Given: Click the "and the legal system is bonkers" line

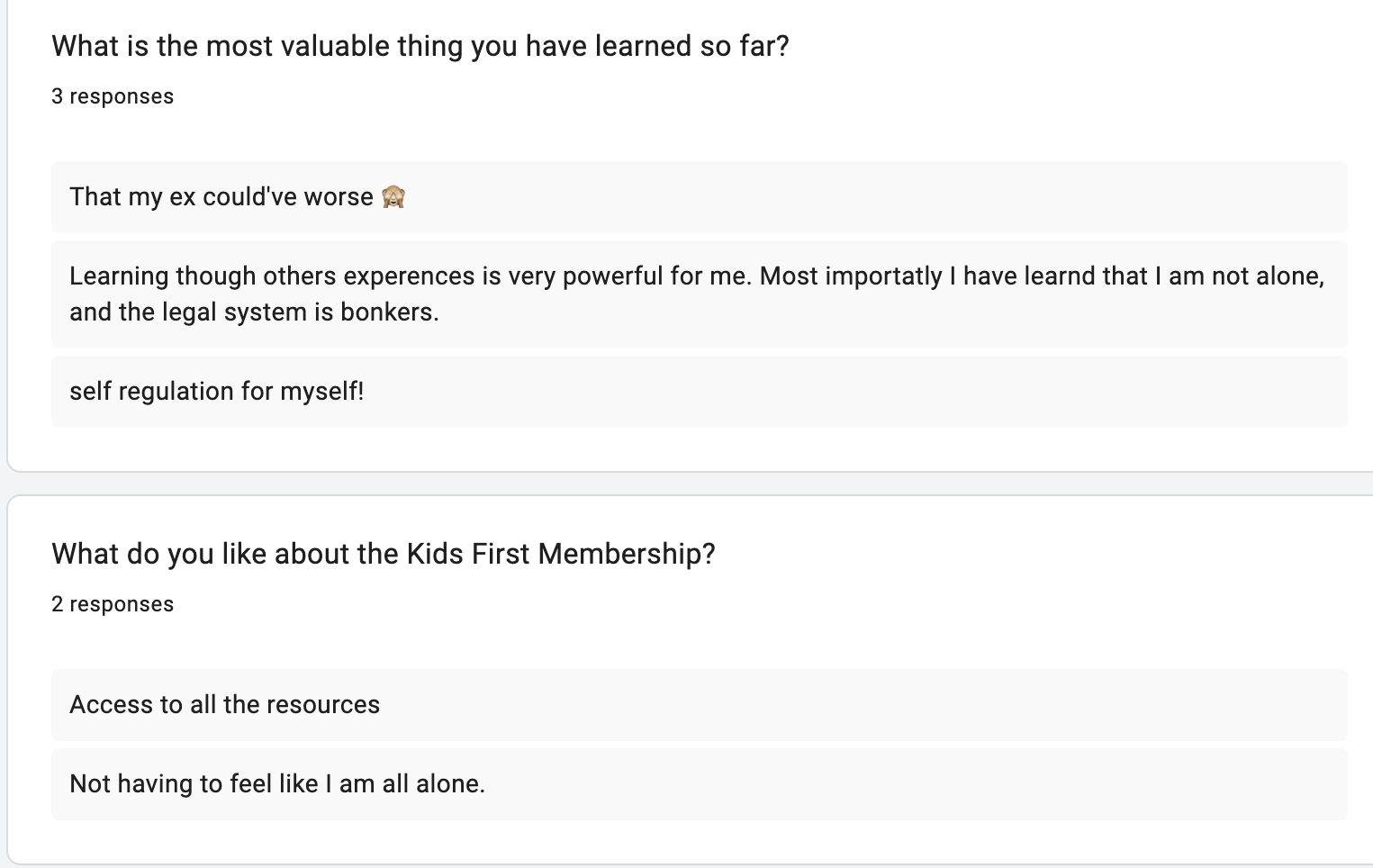Looking at the screenshot, I should click(254, 312).
